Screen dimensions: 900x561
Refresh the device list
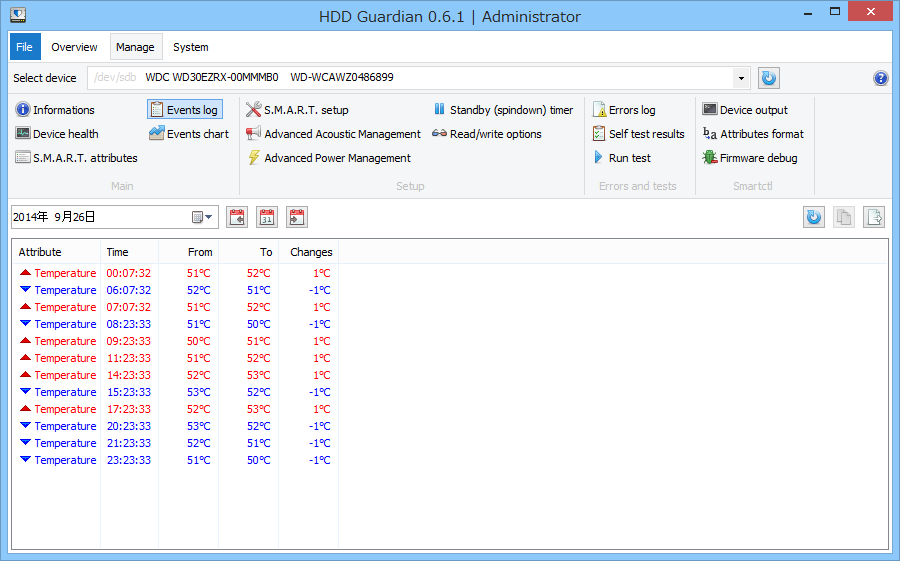pos(769,78)
